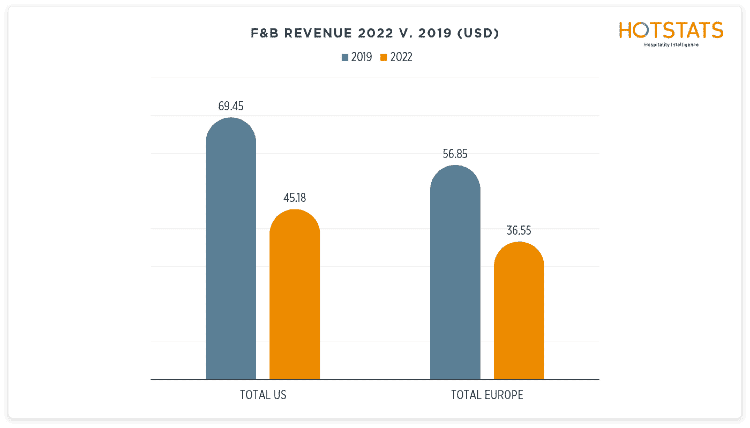Click the 36.55 data label

click(x=518, y=230)
